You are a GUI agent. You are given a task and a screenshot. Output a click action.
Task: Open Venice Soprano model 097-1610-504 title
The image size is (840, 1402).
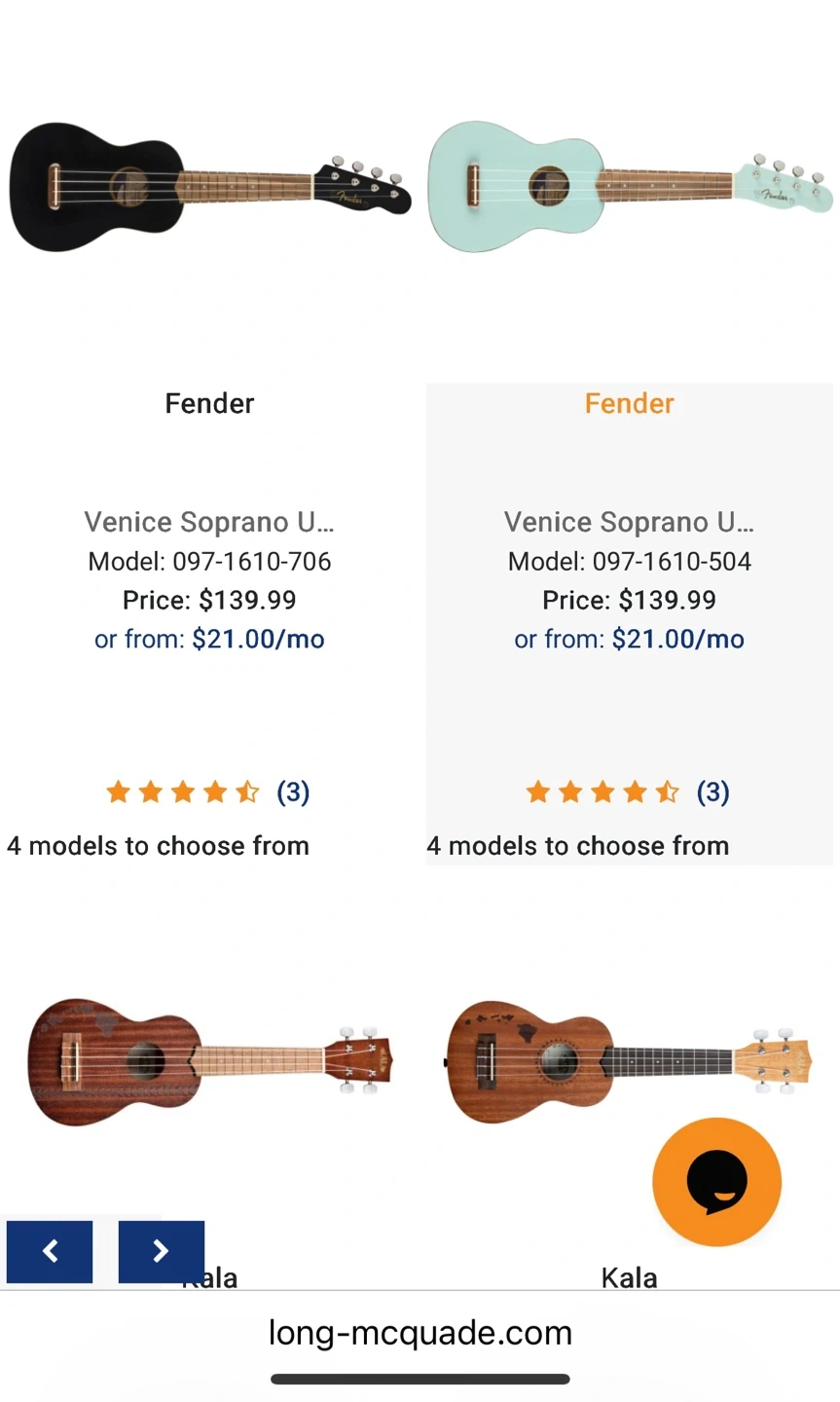(629, 522)
